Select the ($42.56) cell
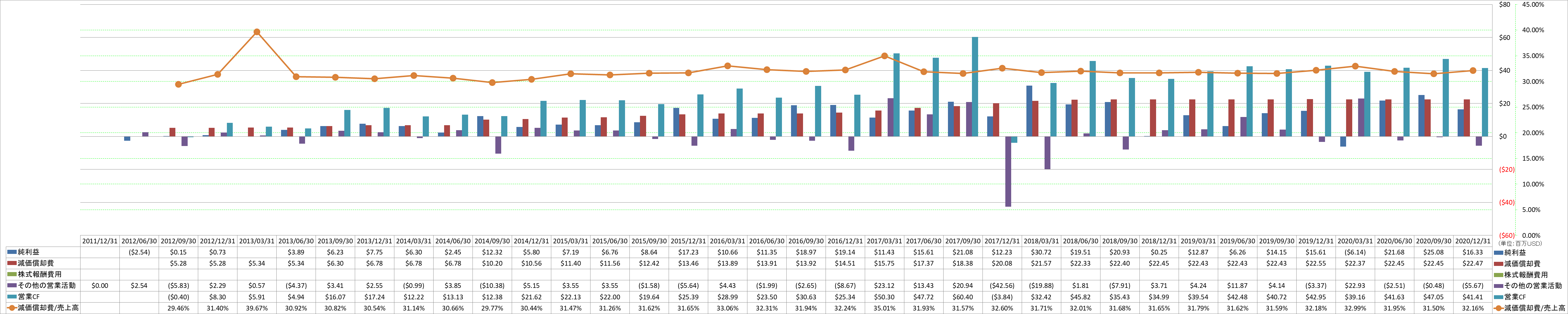Viewport: 1568px width, 314px height. coord(1002,285)
